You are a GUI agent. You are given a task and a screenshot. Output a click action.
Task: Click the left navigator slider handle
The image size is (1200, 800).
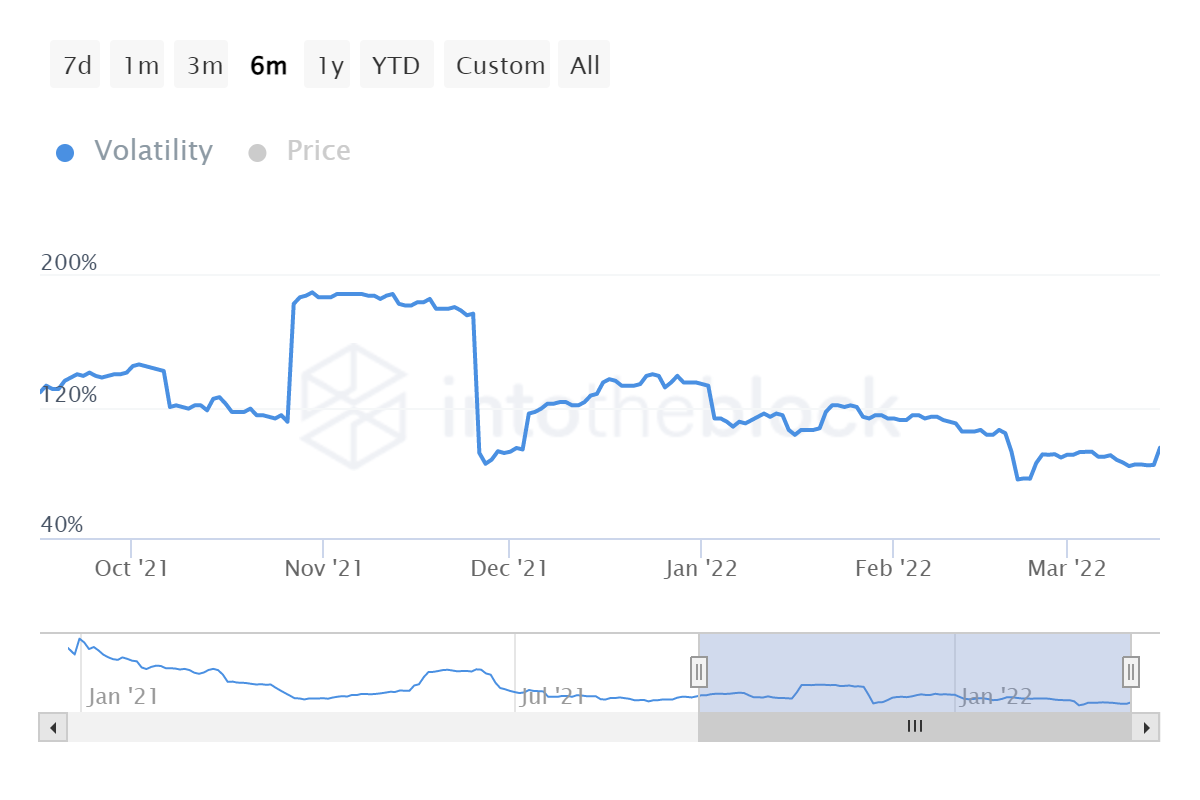[x=697, y=672]
